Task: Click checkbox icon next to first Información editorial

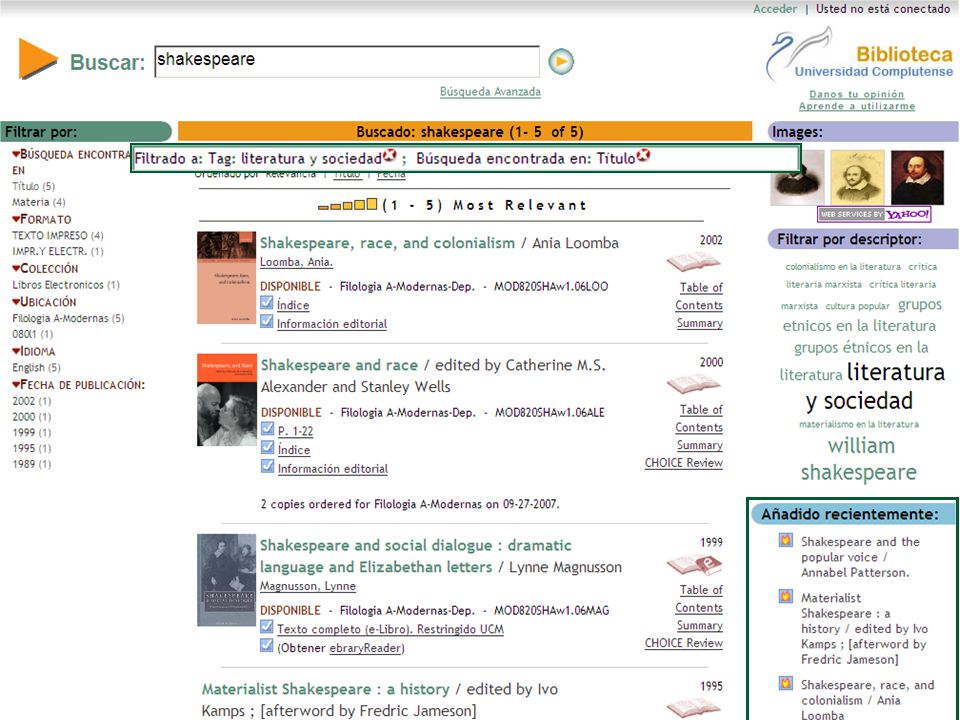Action: point(266,321)
